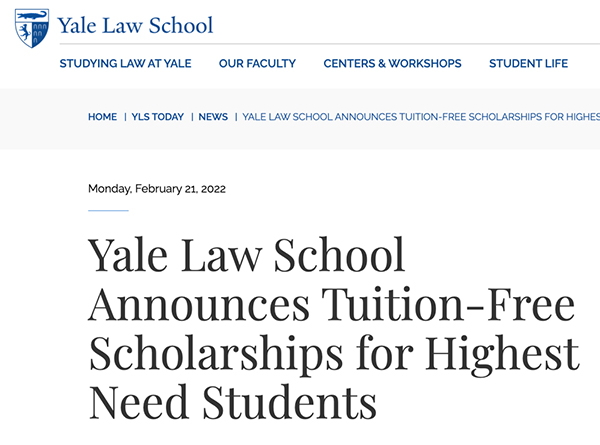Go to Home via breadcrumb
Image resolution: width=600 pixels, height=445 pixels.
coord(103,117)
